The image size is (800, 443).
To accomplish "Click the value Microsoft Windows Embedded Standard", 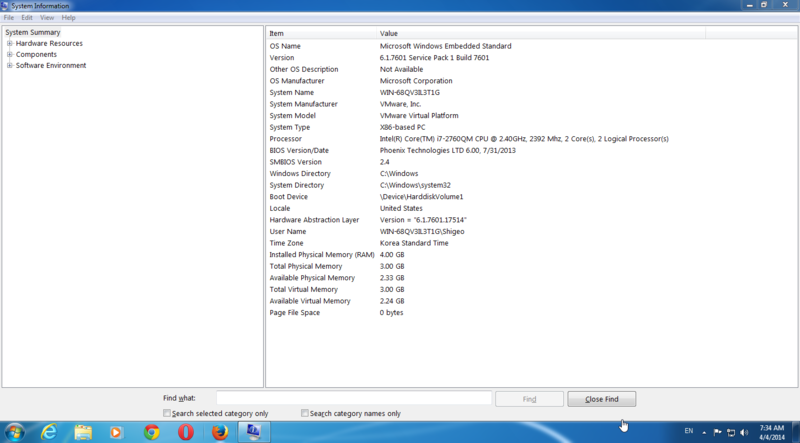I will coord(445,46).
